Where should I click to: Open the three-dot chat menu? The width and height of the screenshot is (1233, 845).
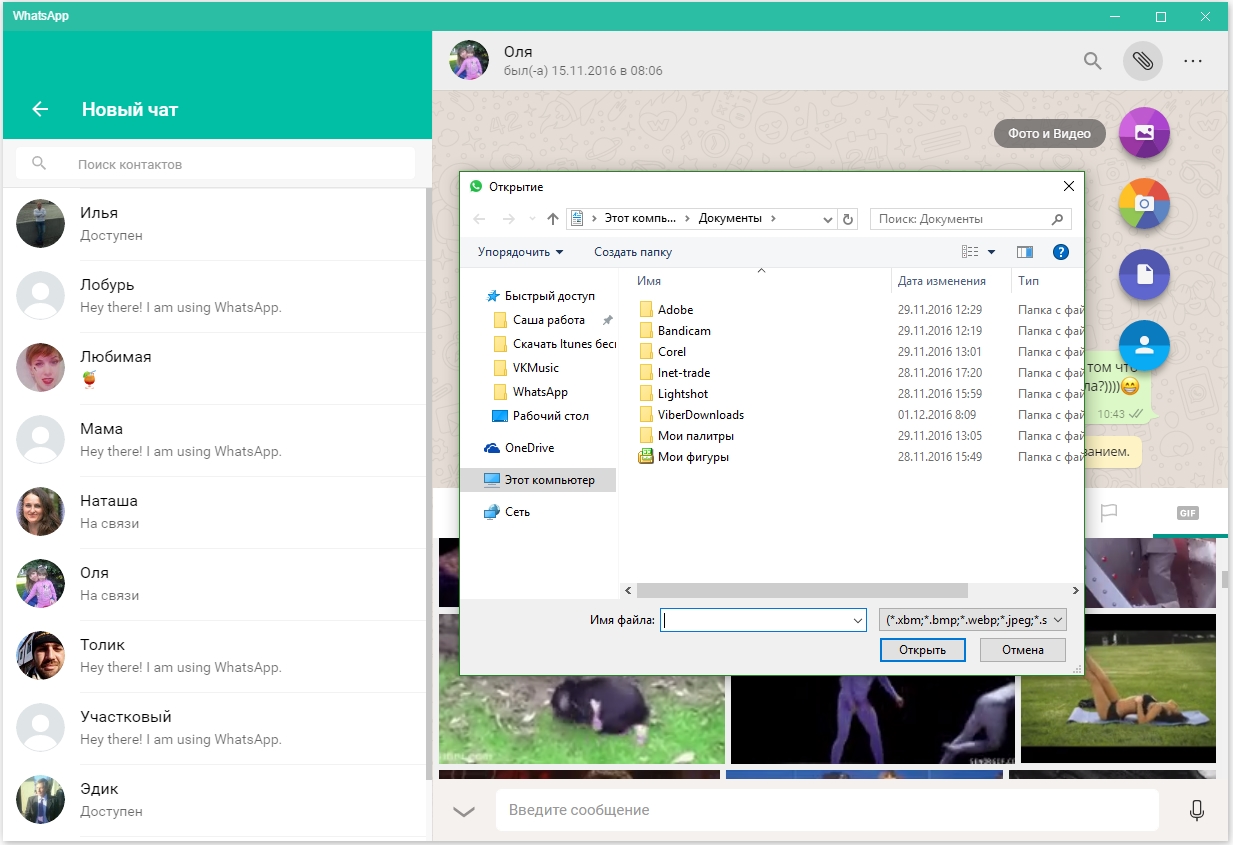click(x=1192, y=61)
